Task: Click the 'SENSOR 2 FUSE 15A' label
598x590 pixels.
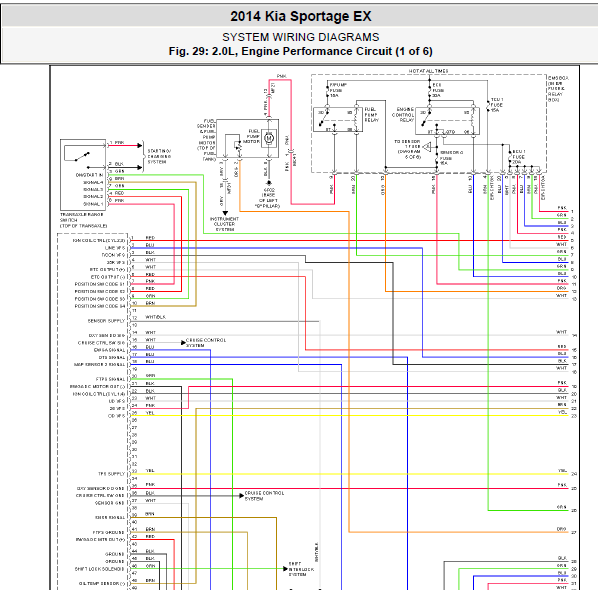Action: pos(451,158)
